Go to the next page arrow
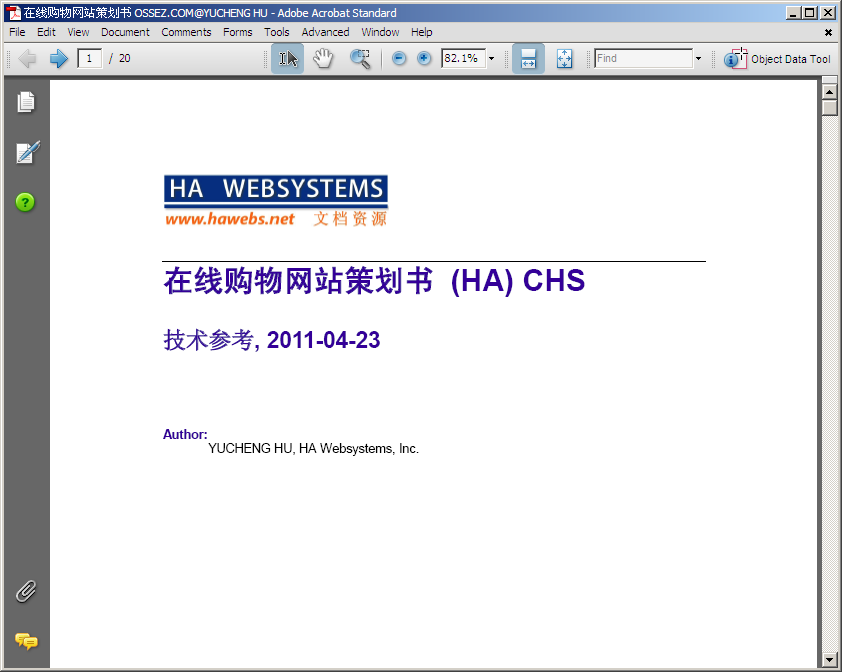The image size is (842, 672). coord(58,59)
